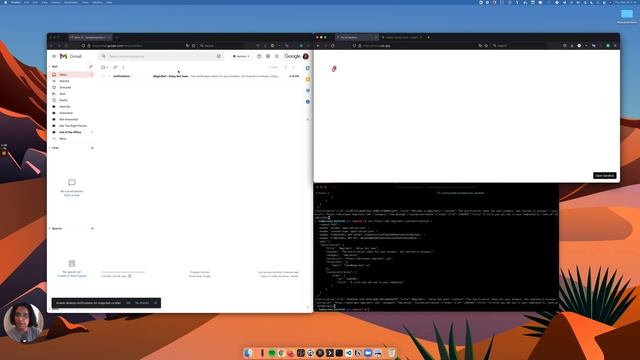Viewport: 640px width, 360px height.
Task: Collapse the Mail section
Action: point(50,67)
